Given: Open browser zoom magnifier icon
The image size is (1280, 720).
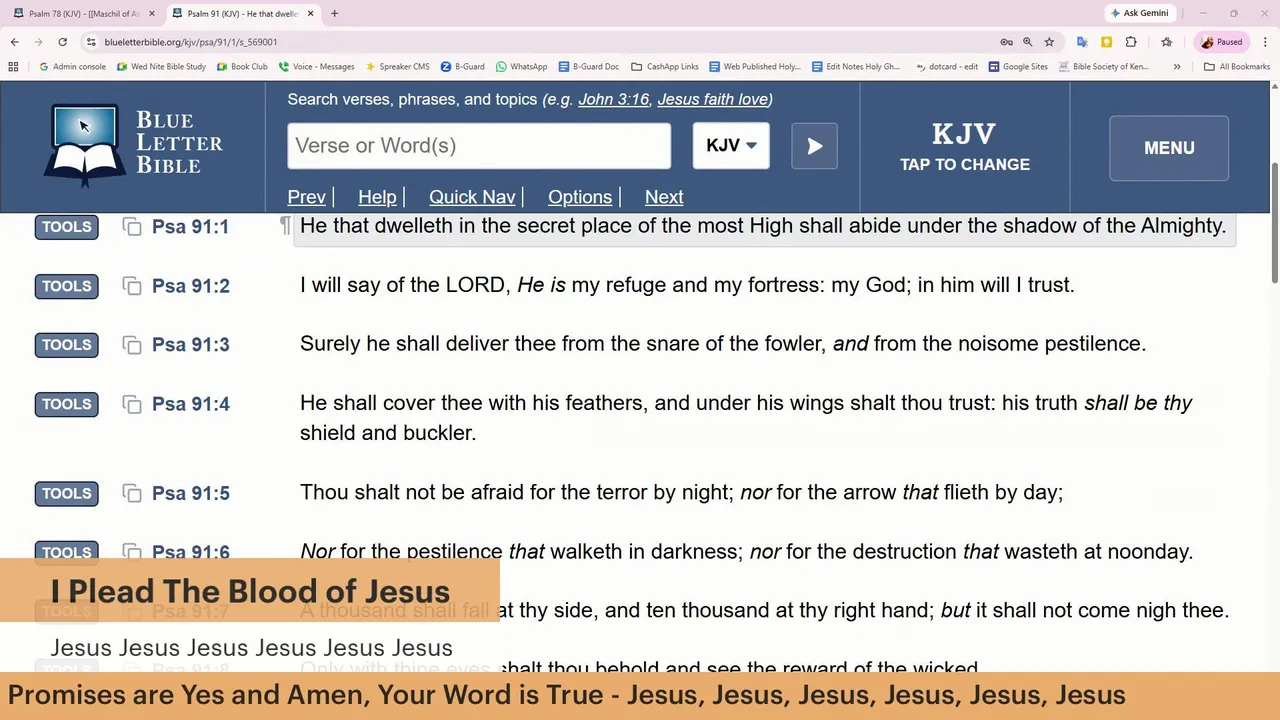Looking at the screenshot, I should (1027, 42).
